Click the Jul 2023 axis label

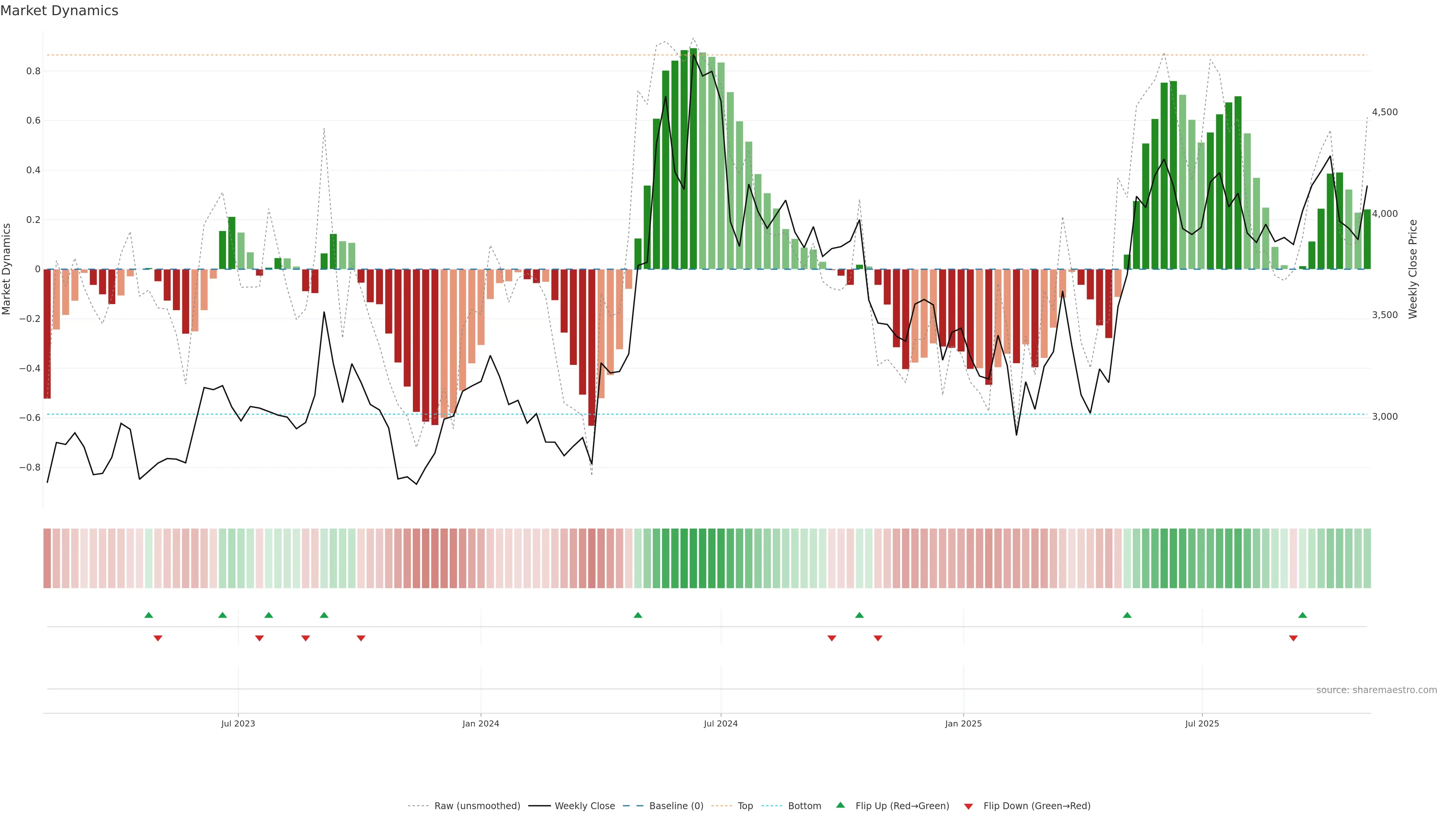click(238, 723)
